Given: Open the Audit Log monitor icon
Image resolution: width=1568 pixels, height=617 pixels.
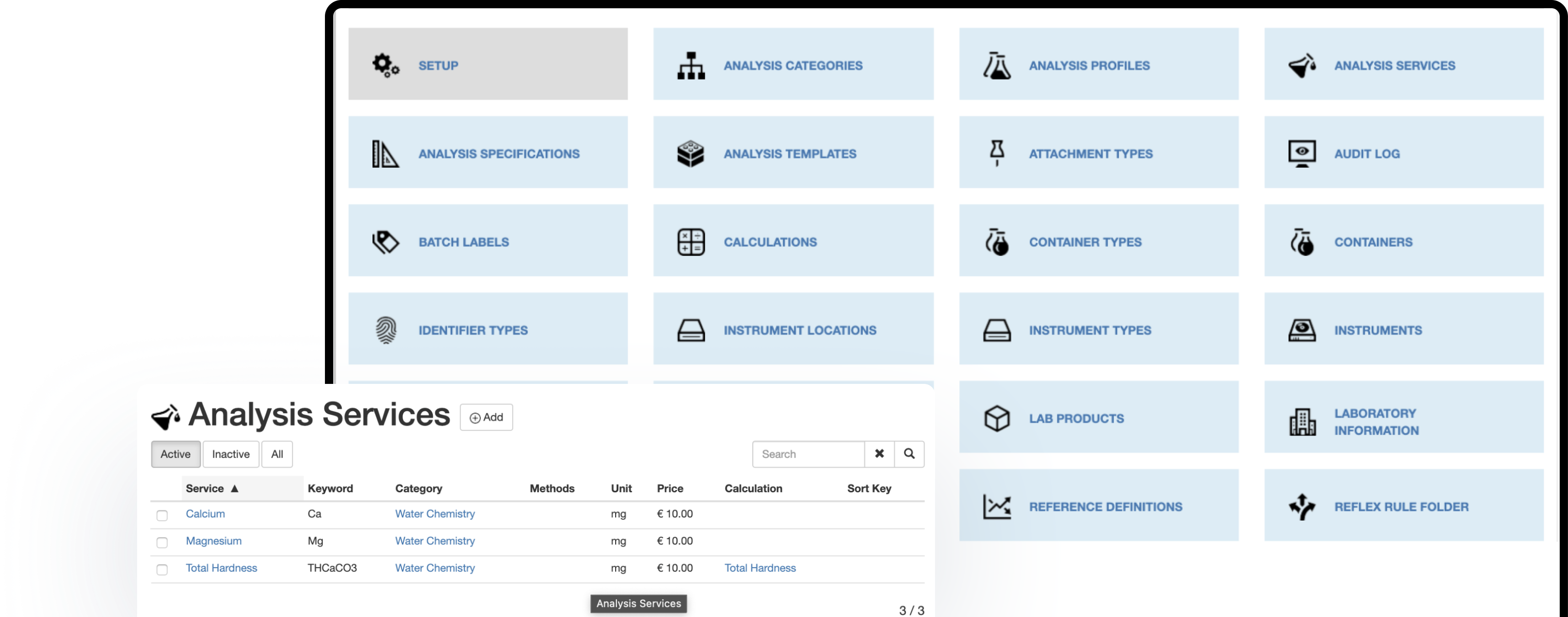Looking at the screenshot, I should pos(1302,154).
